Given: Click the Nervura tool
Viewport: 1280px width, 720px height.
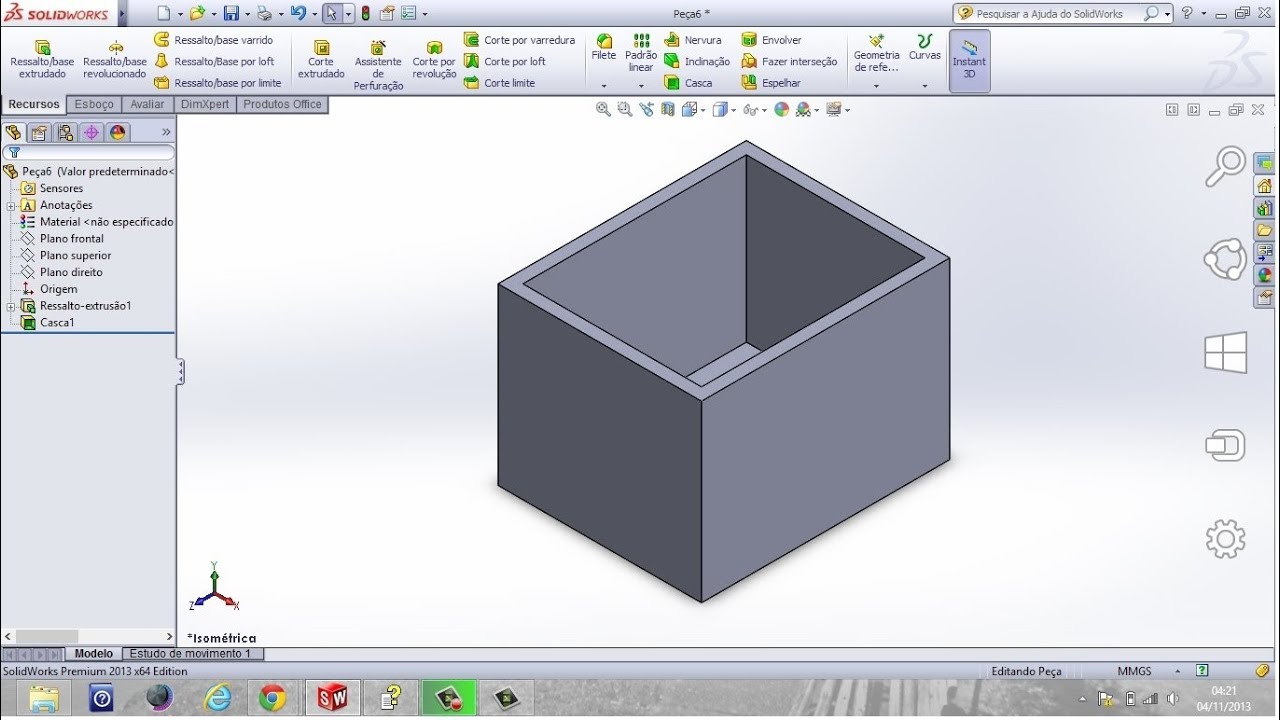Looking at the screenshot, I should click(692, 40).
